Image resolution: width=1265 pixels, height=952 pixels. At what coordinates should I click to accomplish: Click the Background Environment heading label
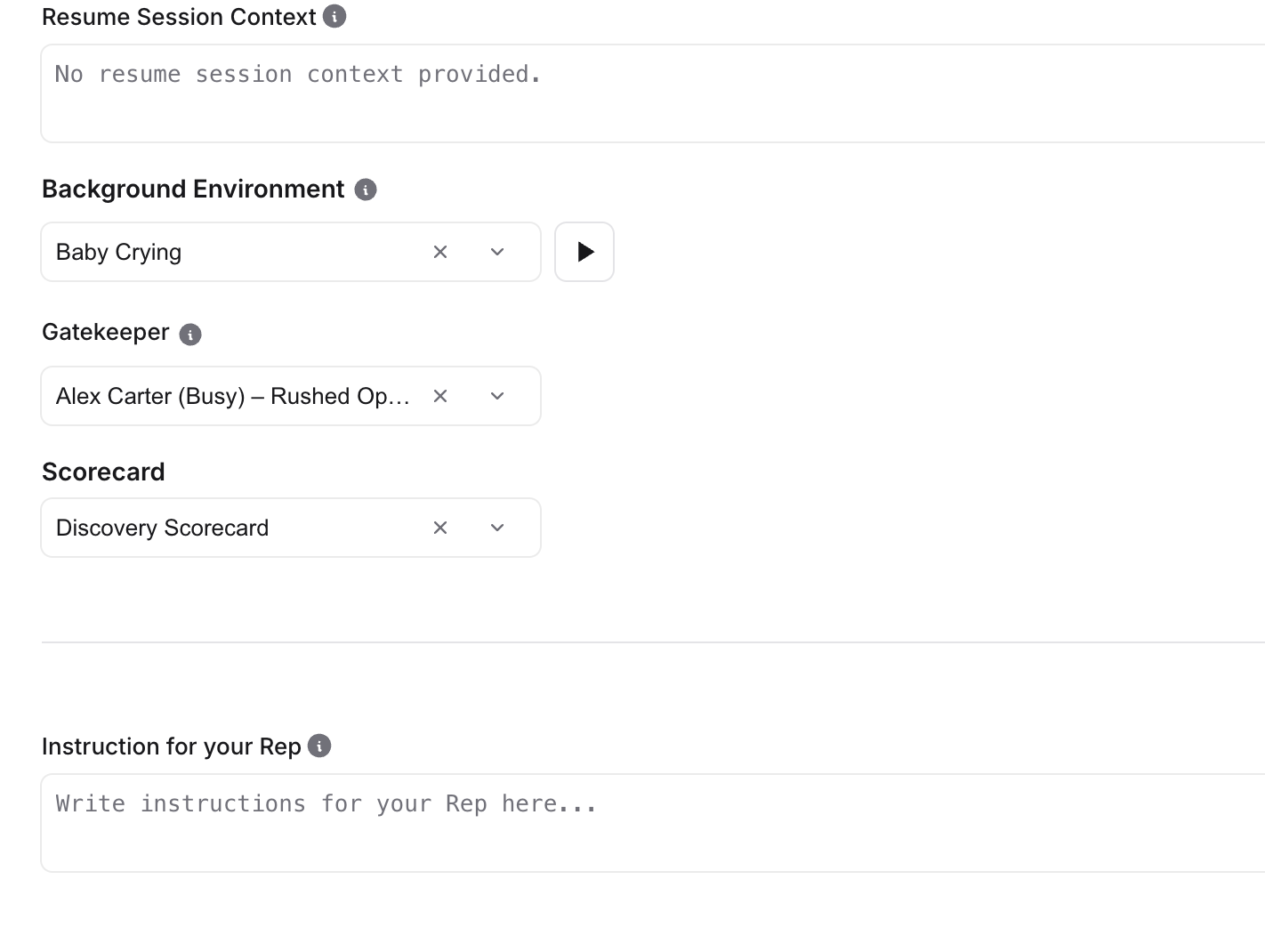(x=193, y=190)
